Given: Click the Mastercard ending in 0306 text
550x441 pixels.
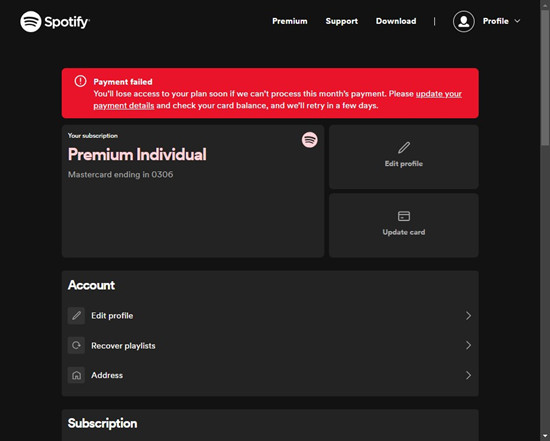Looking at the screenshot, I should point(120,174).
